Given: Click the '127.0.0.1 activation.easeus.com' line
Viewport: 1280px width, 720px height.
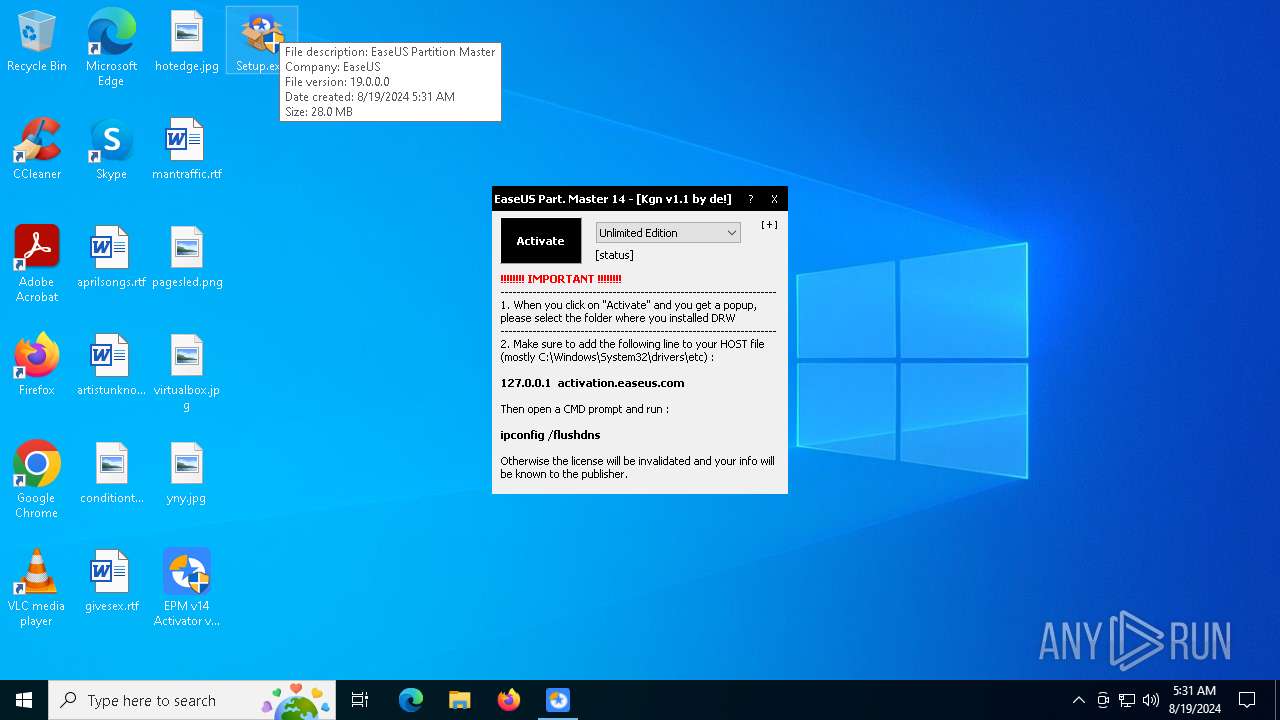Looking at the screenshot, I should (x=592, y=383).
